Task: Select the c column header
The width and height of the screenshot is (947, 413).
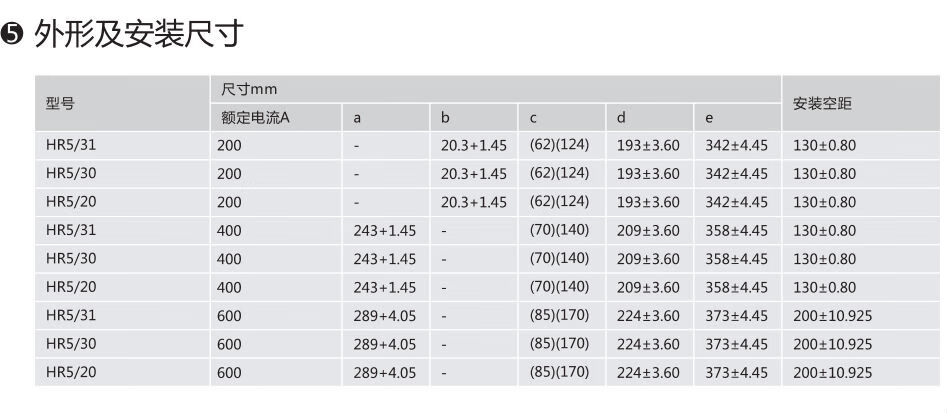Action: [x=534, y=117]
